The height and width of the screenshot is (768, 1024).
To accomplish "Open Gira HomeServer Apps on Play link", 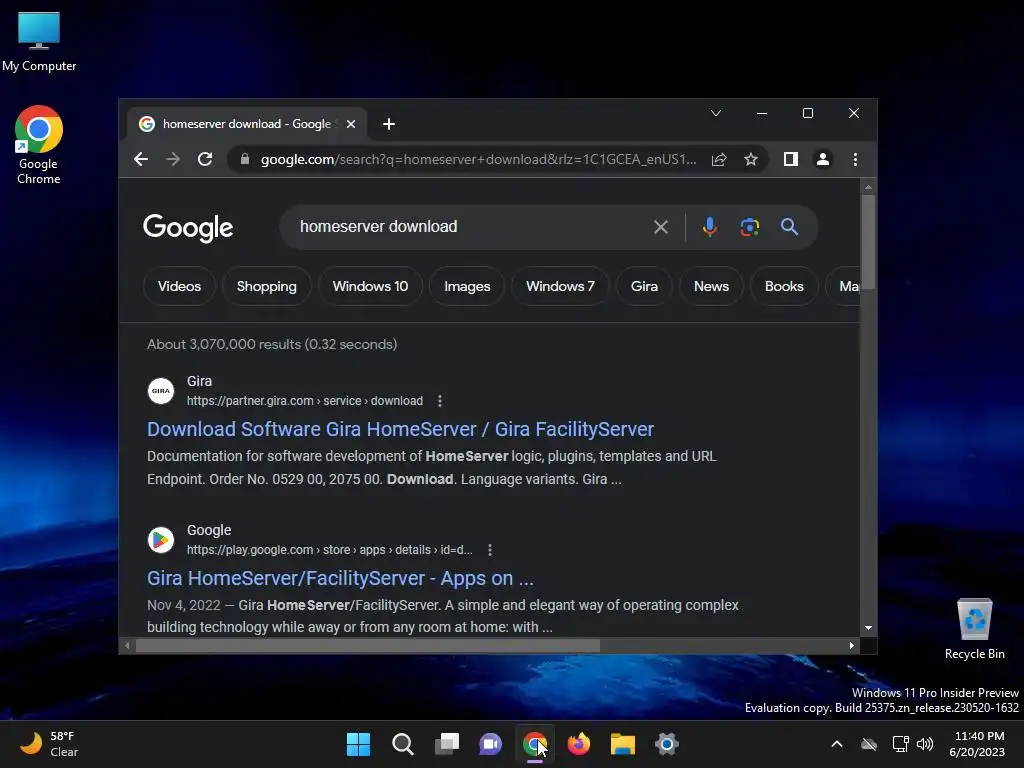I will coord(340,578).
